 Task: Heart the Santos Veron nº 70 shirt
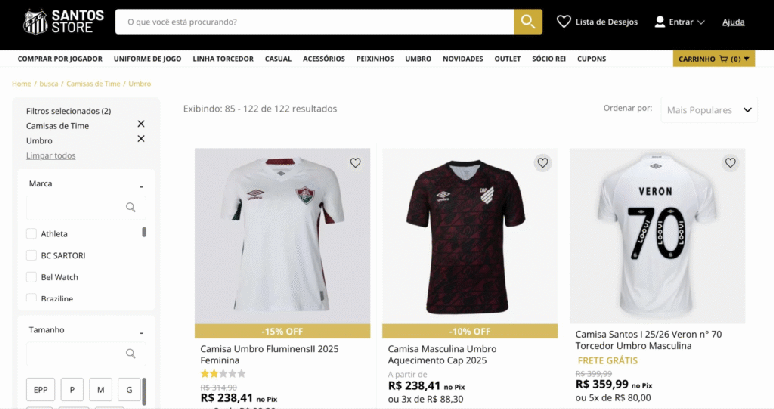[730, 163]
